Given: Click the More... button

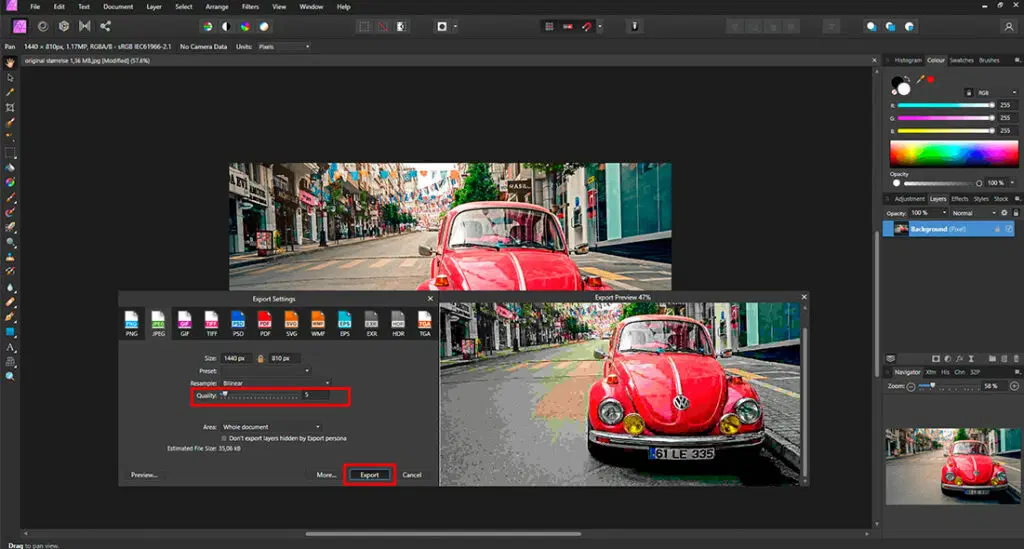Looking at the screenshot, I should tap(326, 475).
